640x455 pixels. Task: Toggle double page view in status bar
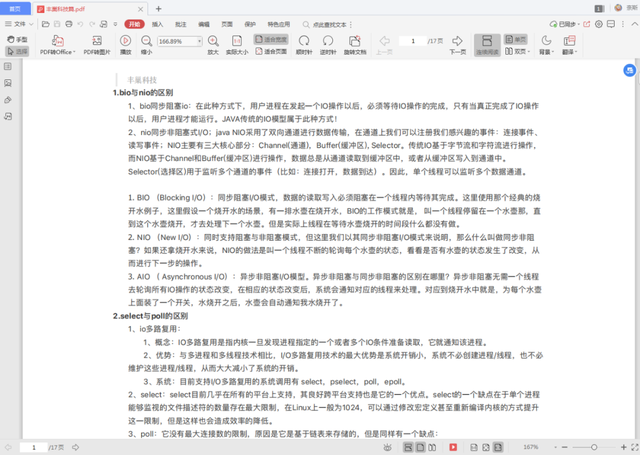click(432, 447)
